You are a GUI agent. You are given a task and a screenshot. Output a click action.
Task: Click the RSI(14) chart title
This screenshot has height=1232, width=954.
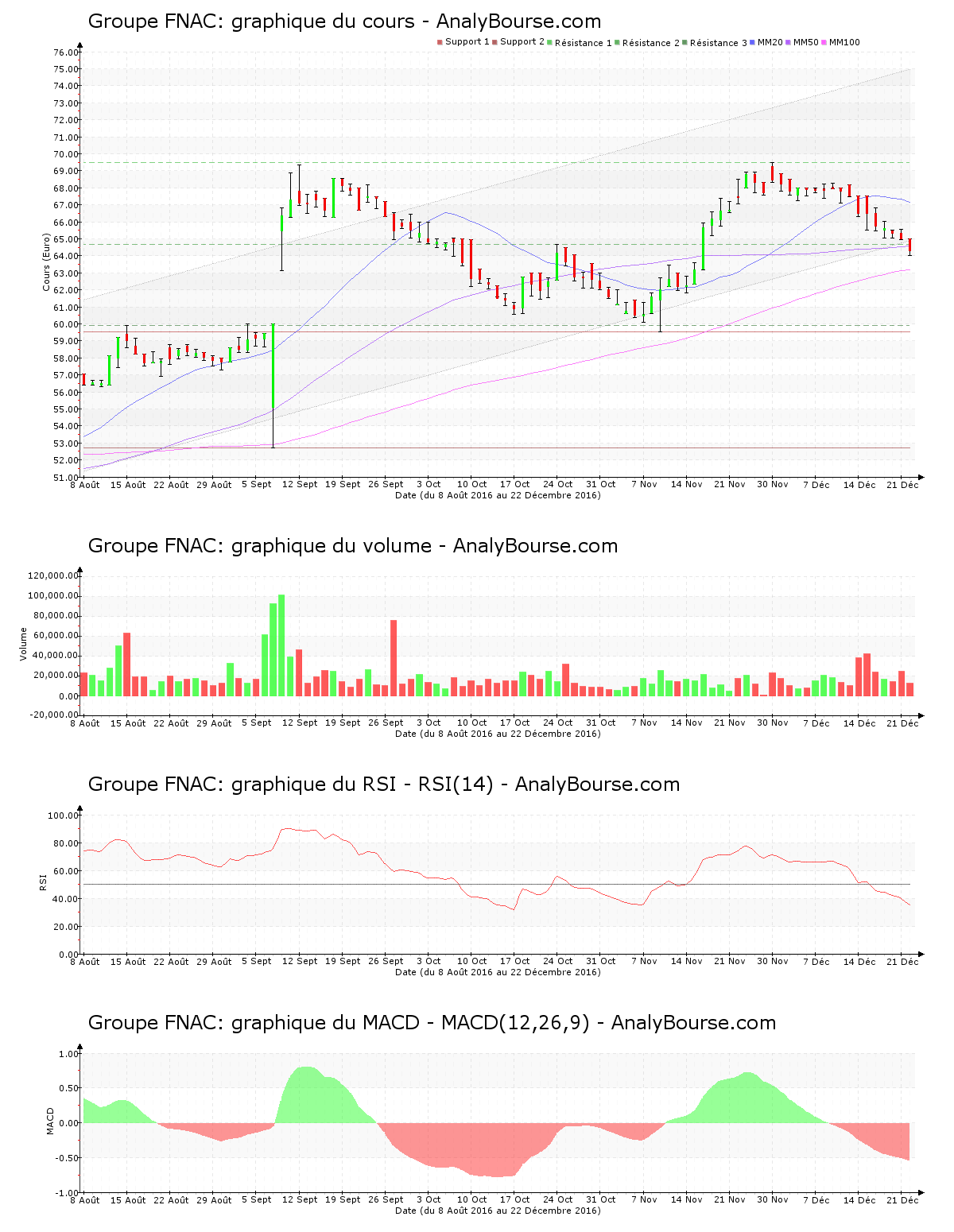pyautogui.click(x=383, y=785)
